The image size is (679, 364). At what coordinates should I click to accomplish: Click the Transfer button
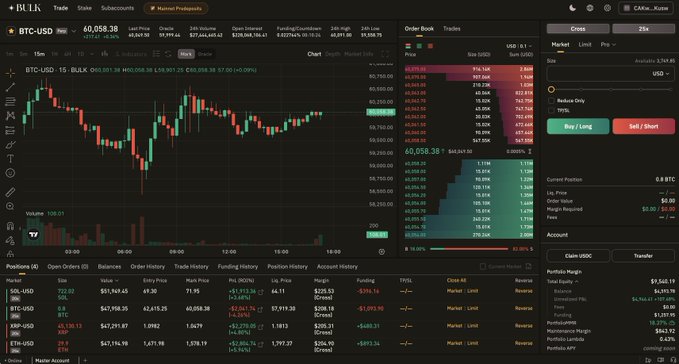coord(643,256)
